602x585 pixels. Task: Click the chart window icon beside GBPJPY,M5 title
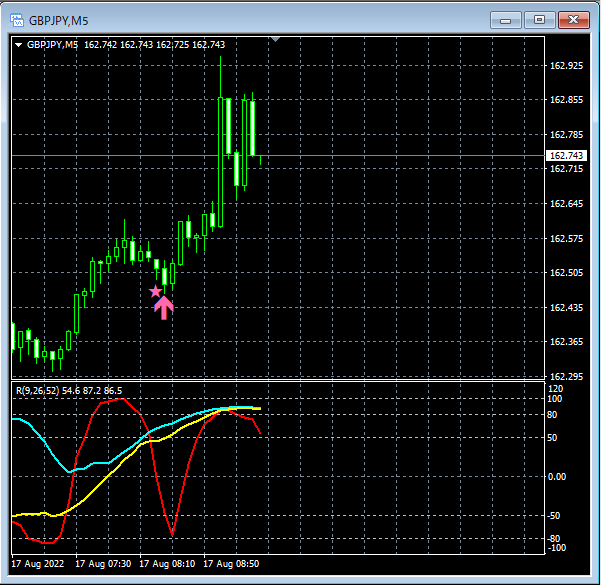coord(17,20)
